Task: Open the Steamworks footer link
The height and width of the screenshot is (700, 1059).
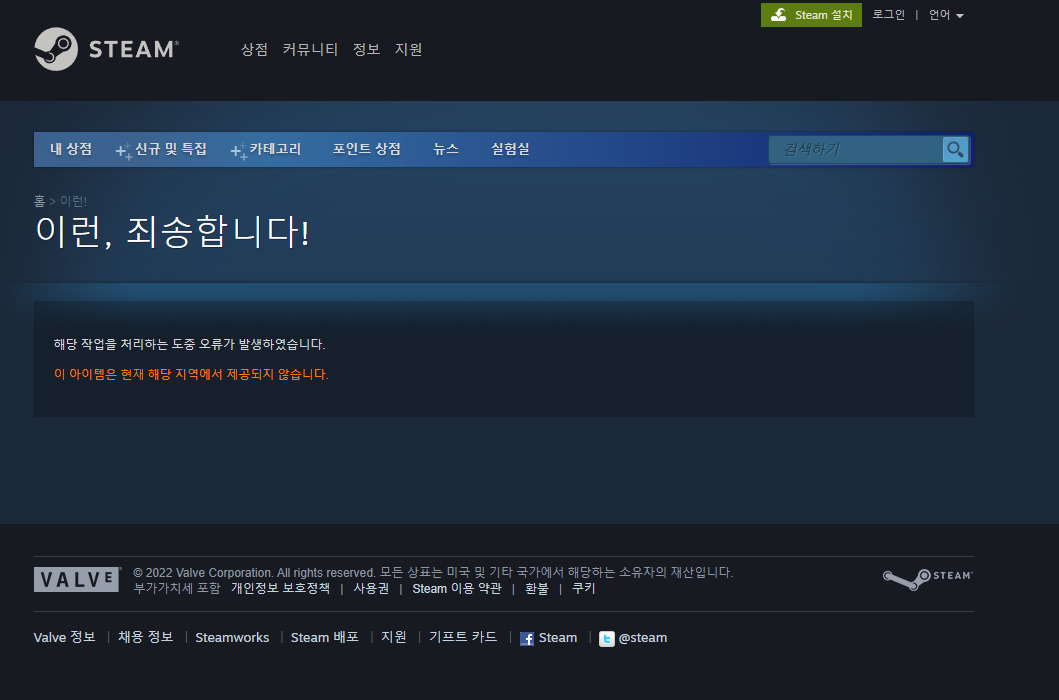Action: (232, 638)
